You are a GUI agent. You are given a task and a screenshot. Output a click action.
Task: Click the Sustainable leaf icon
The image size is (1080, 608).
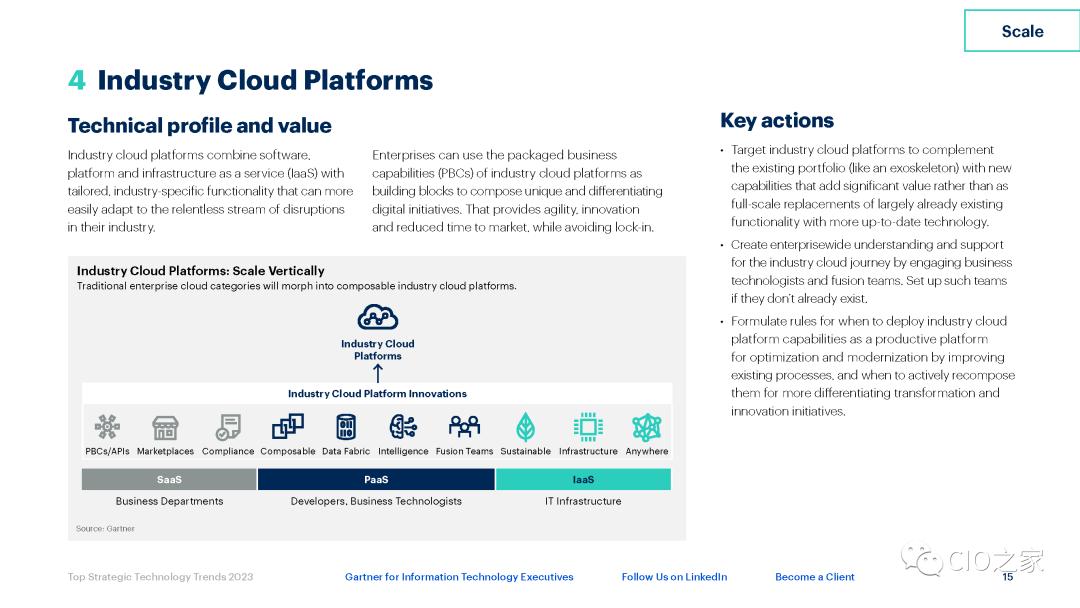(x=525, y=428)
